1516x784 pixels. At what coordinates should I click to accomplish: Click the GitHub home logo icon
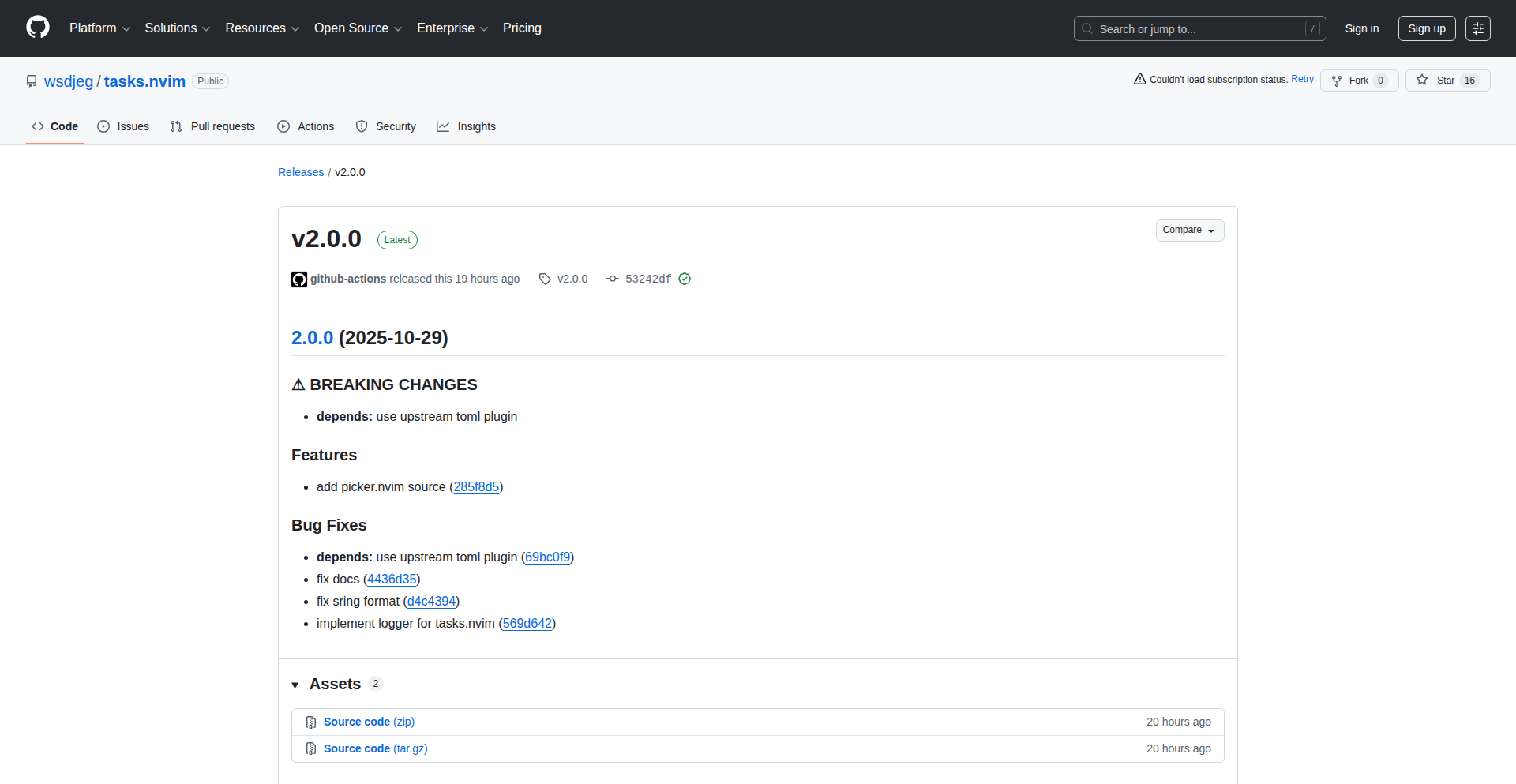[36, 28]
